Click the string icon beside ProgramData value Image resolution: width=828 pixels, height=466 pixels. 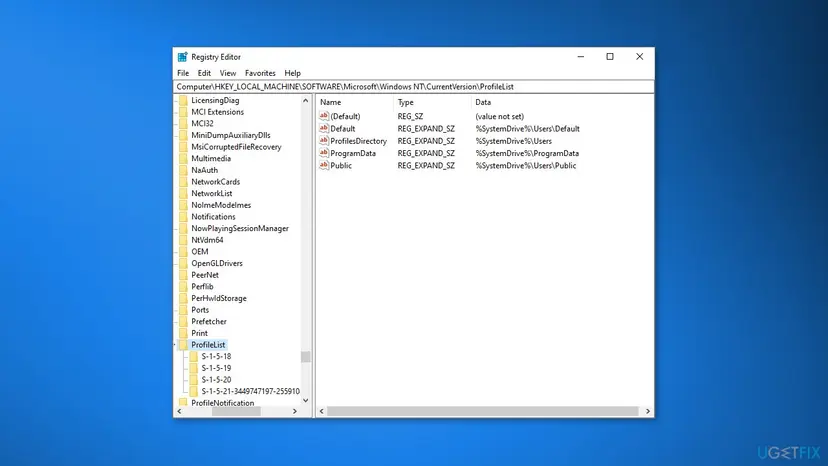(324, 153)
